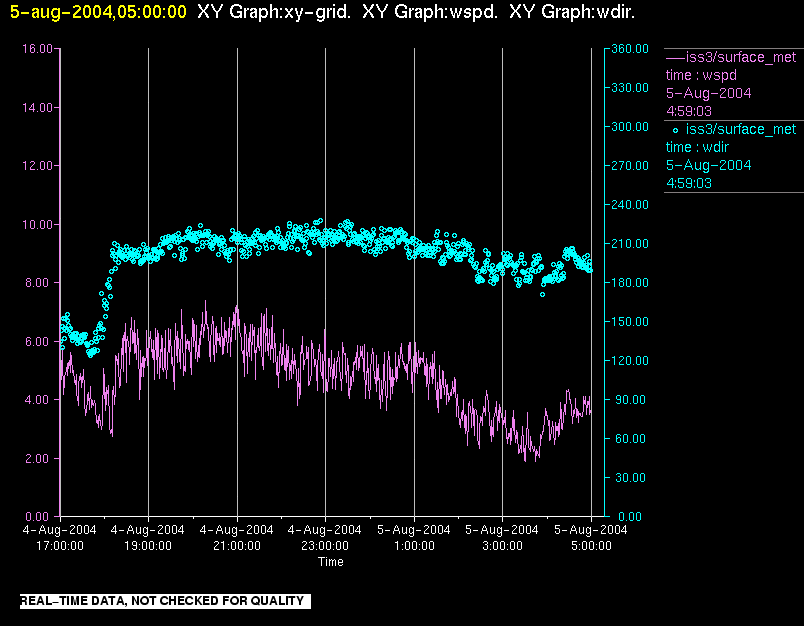Click the cyan 5-Aug-2004 date in legend

click(x=709, y=166)
